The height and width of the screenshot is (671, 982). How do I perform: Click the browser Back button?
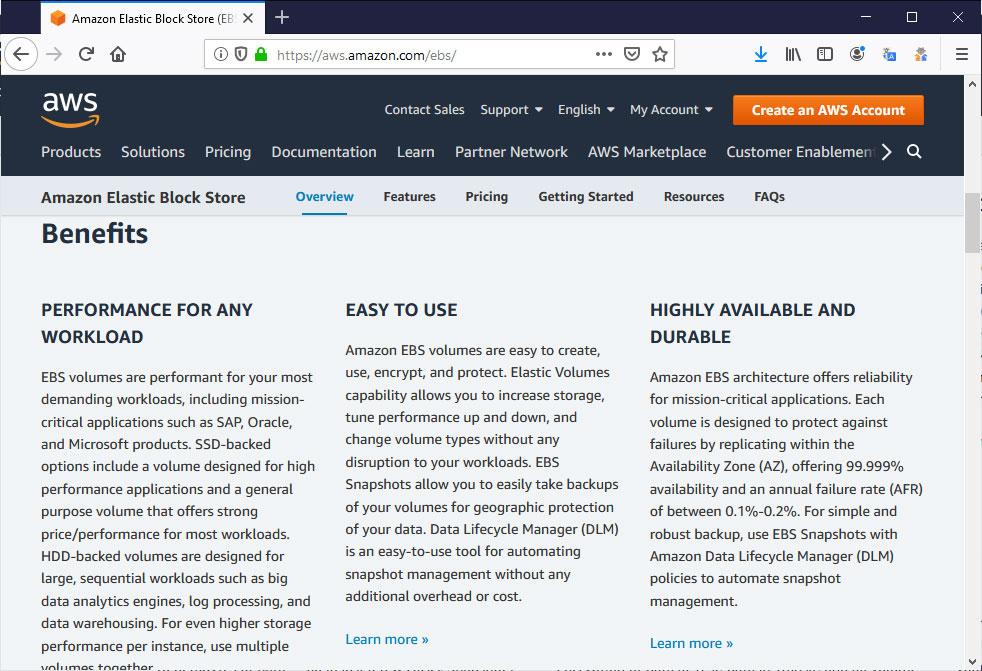click(21, 55)
